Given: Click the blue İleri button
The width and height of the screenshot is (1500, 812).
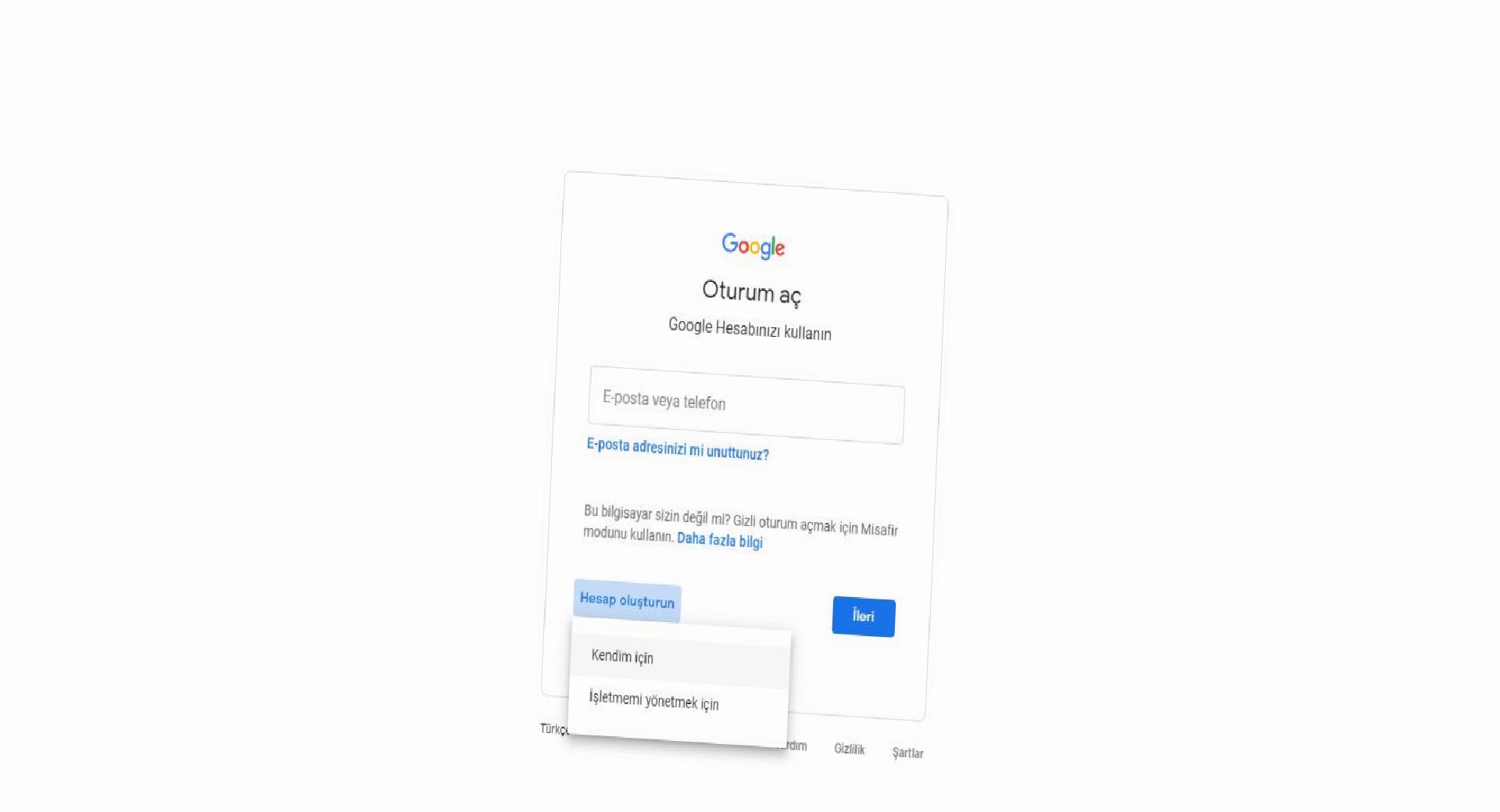Looking at the screenshot, I should coord(864,617).
